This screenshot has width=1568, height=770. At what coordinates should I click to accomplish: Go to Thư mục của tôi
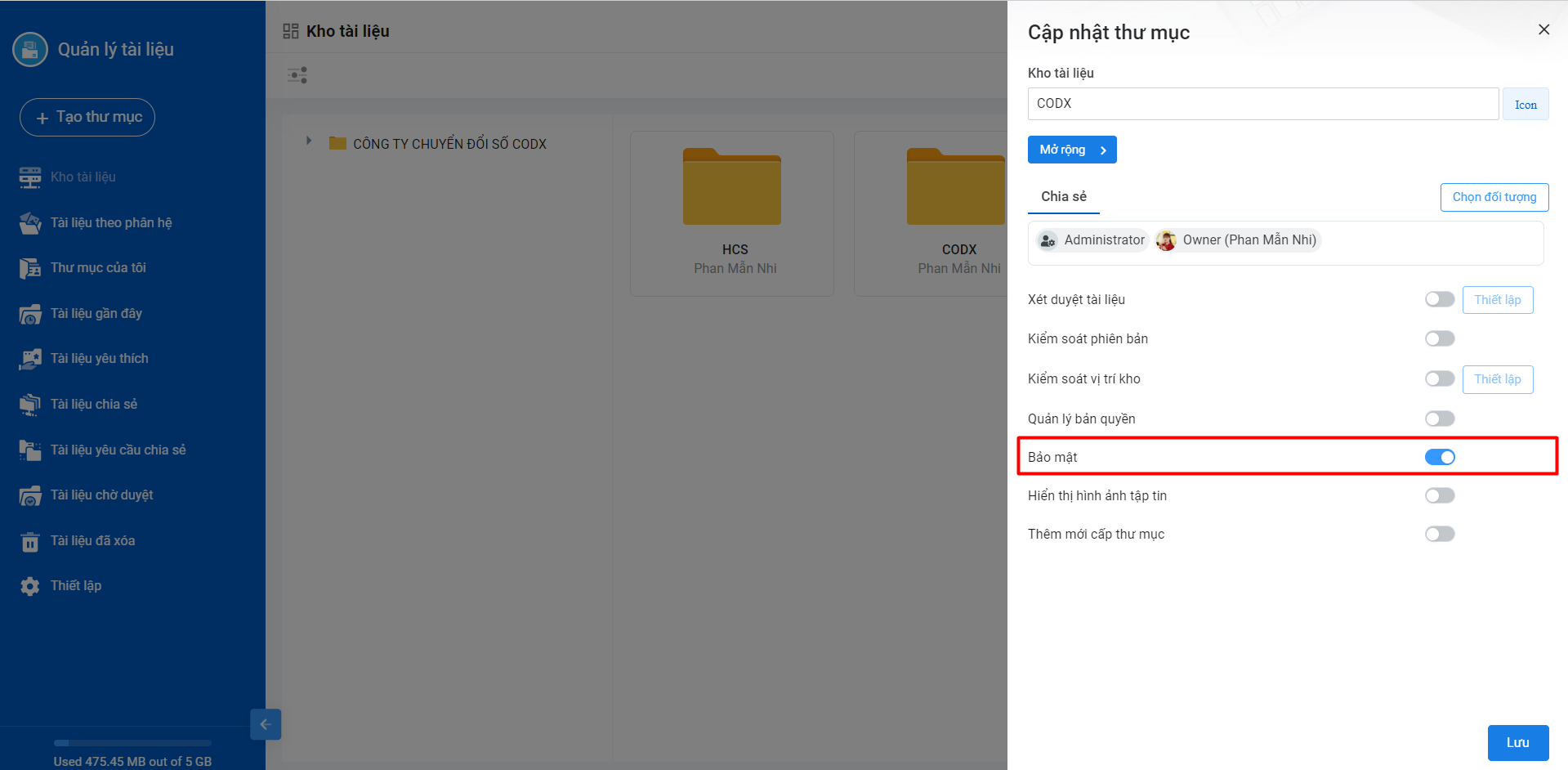tap(98, 268)
